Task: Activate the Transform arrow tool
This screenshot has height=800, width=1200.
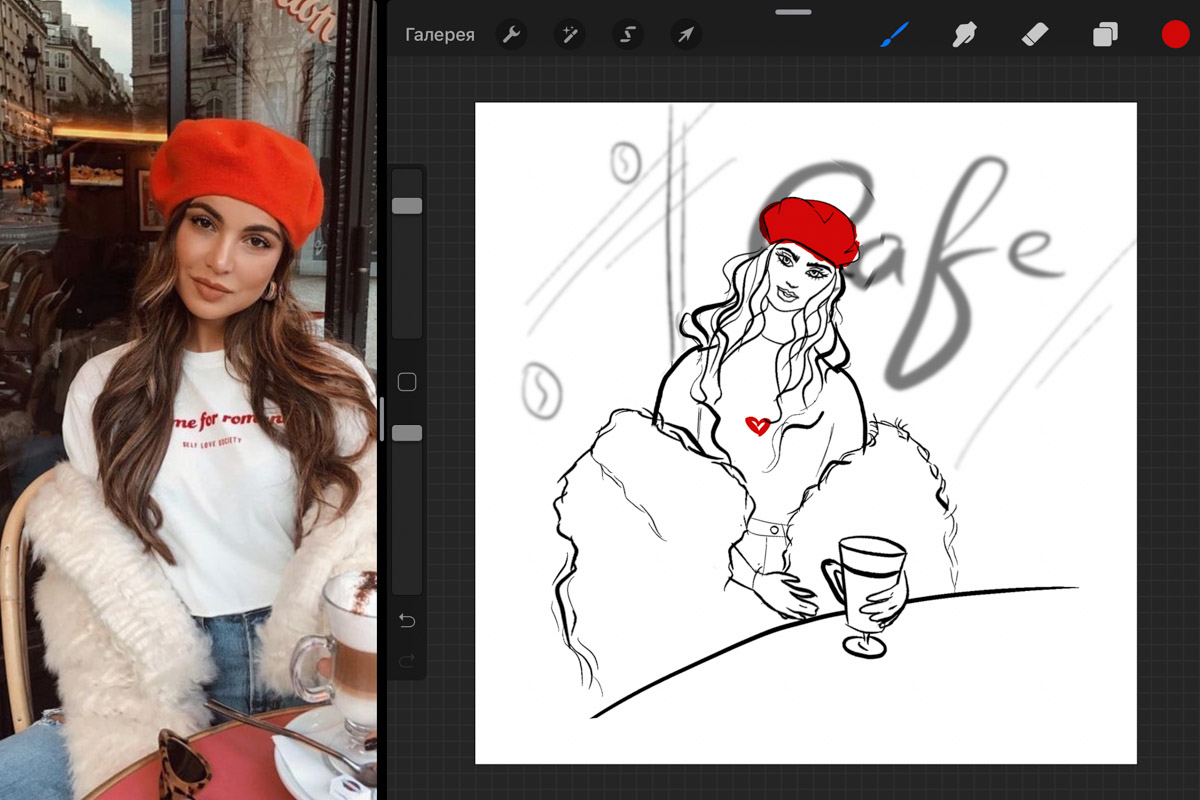Action: [686, 35]
